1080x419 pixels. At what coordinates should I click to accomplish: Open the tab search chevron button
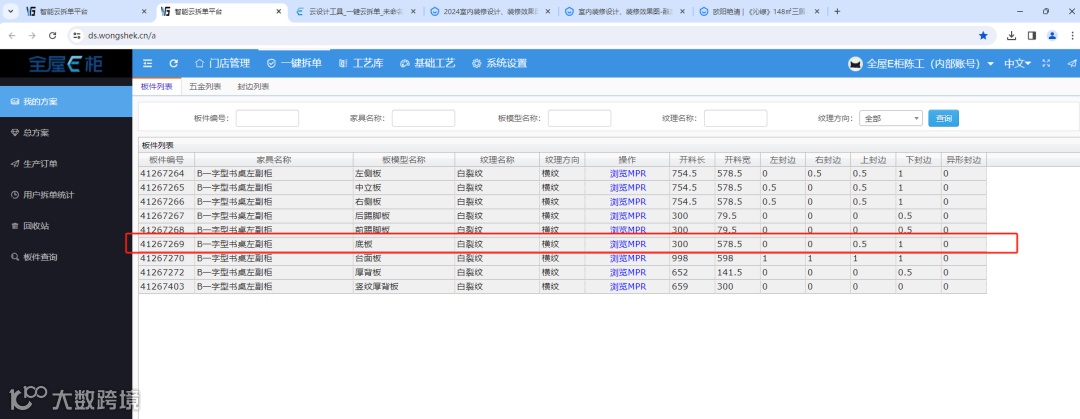(x=12, y=12)
